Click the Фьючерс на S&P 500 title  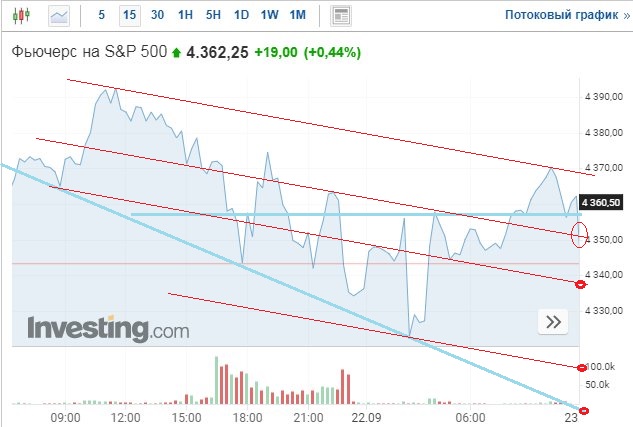click(89, 52)
